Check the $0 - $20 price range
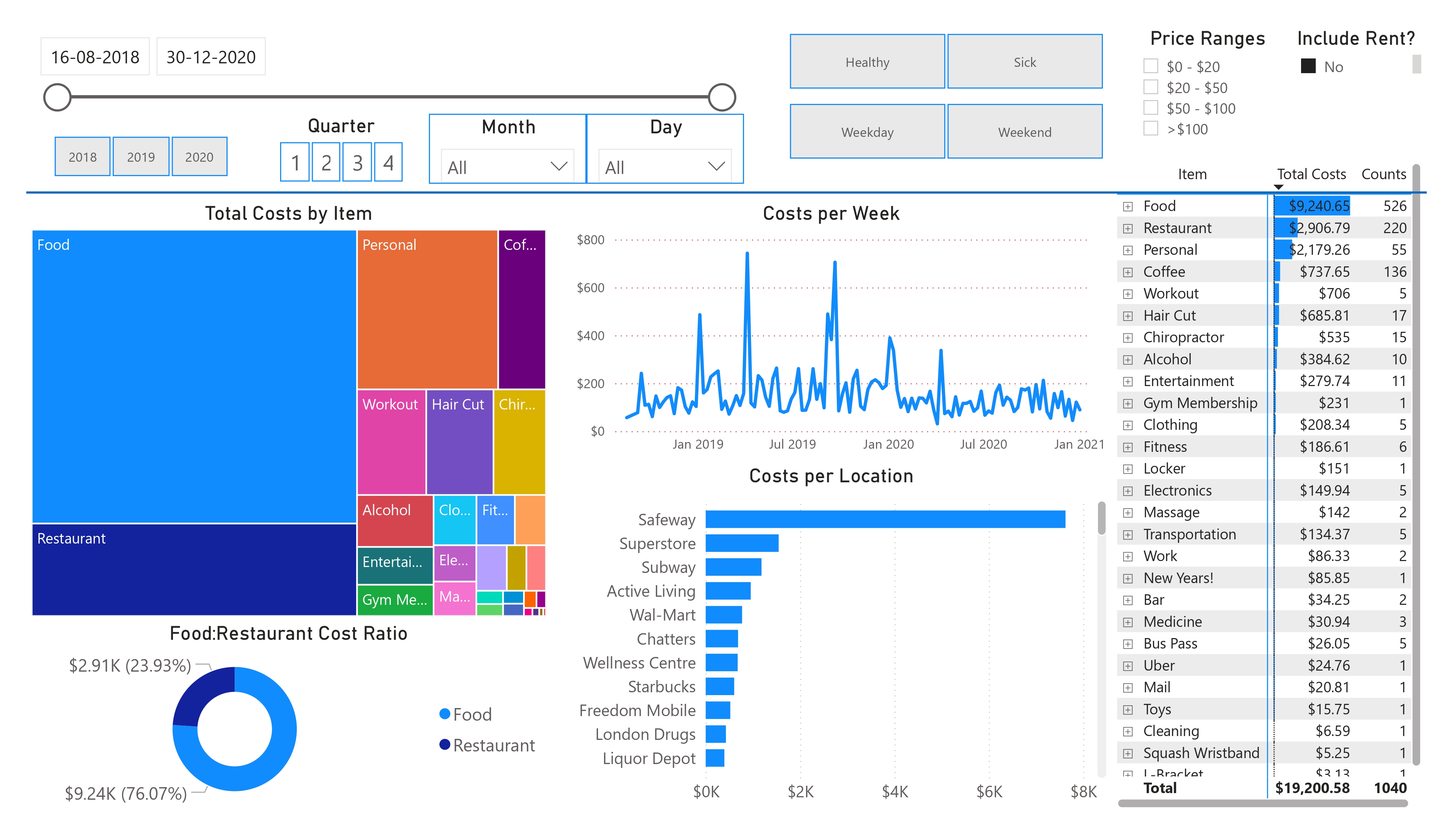Viewport: 1453px width, 840px height. pyautogui.click(x=1151, y=66)
